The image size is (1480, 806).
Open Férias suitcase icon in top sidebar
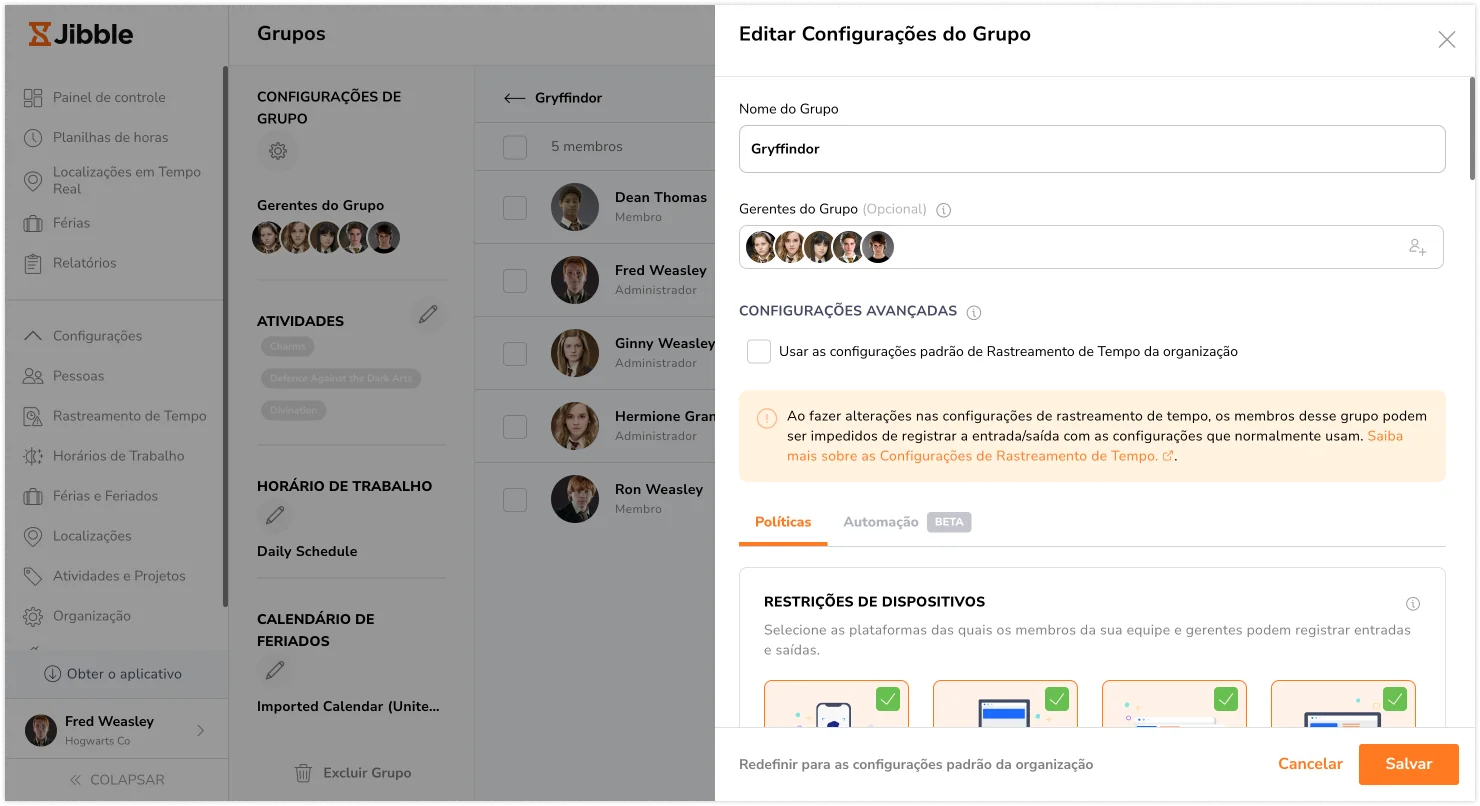click(33, 223)
